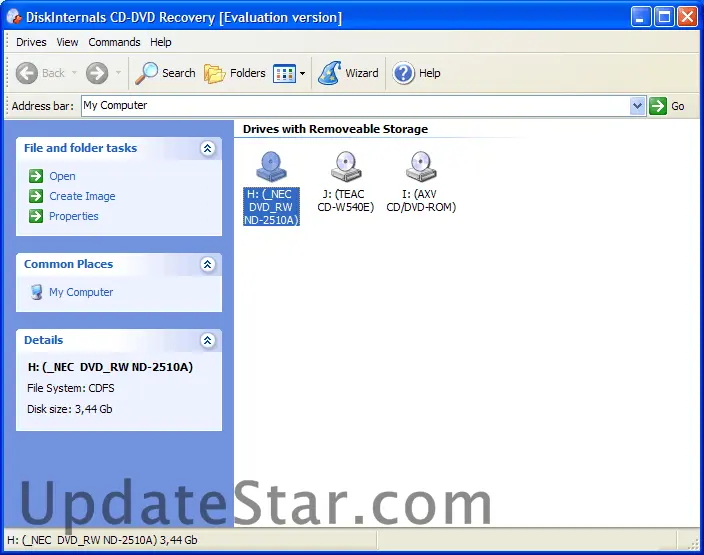Viewport: 704px width, 555px height.
Task: Launch the Wizard hat icon
Action: pyautogui.click(x=330, y=73)
